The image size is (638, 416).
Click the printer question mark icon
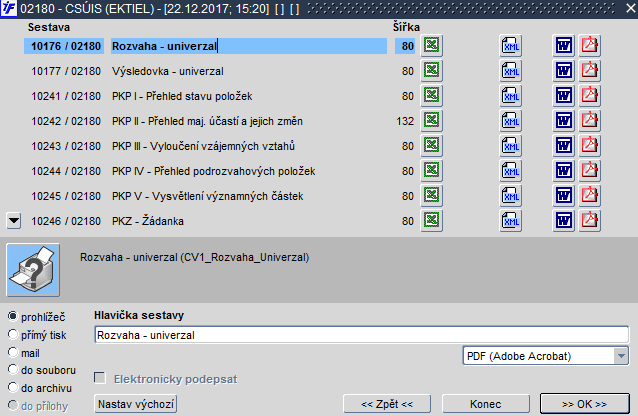pyautogui.click(x=33, y=269)
